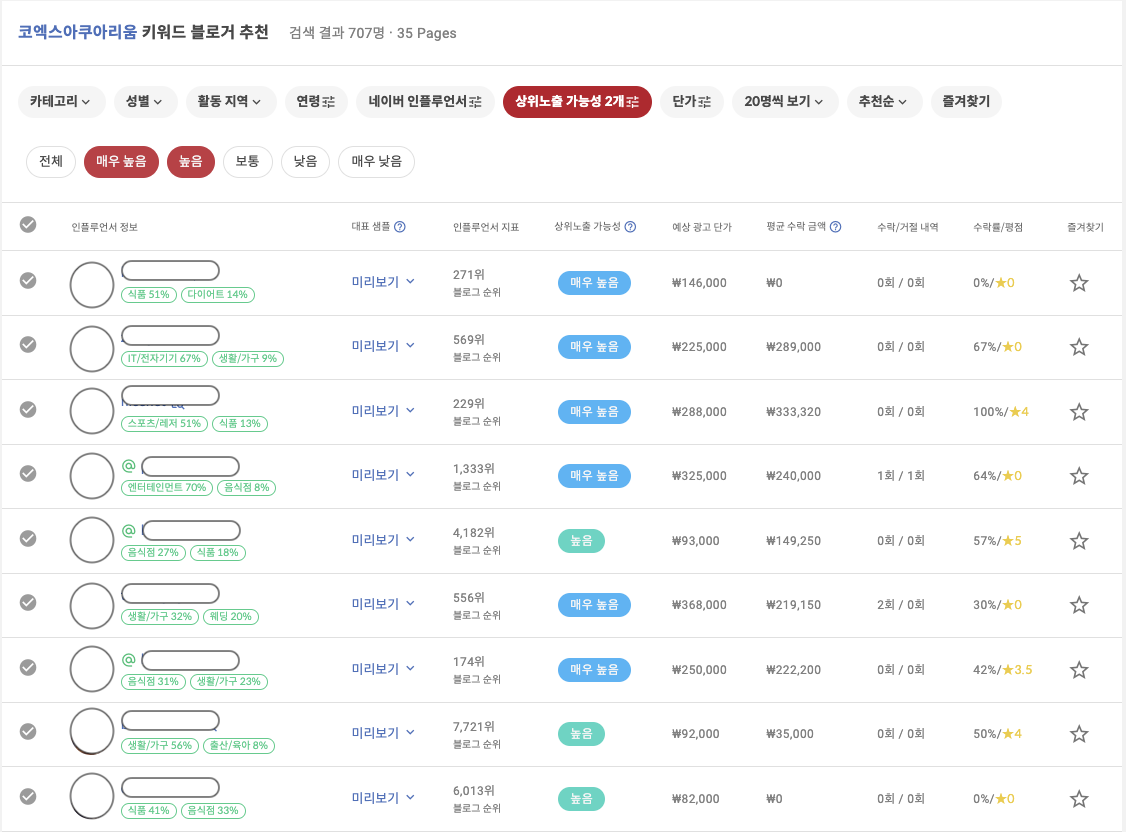This screenshot has height=832, width=1126.
Task: Star the first influencer to favorite them
Action: coord(1079,282)
